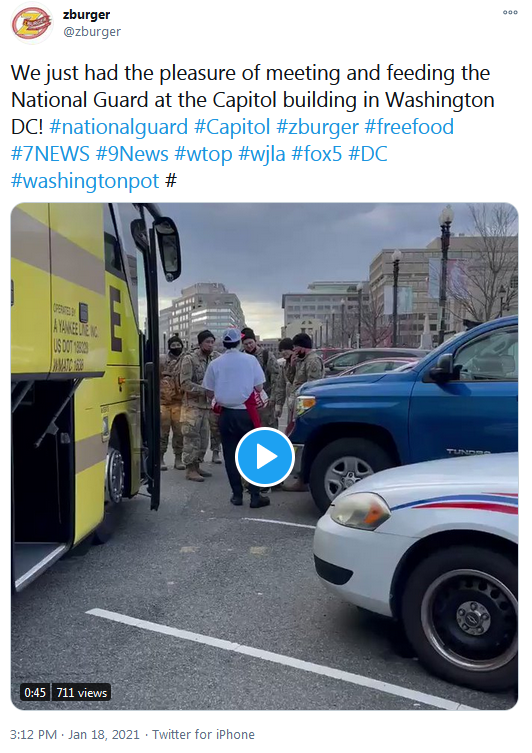
Task: Click the 3:12 PM Jan 18, 2021 timestamp
Action: (74, 734)
